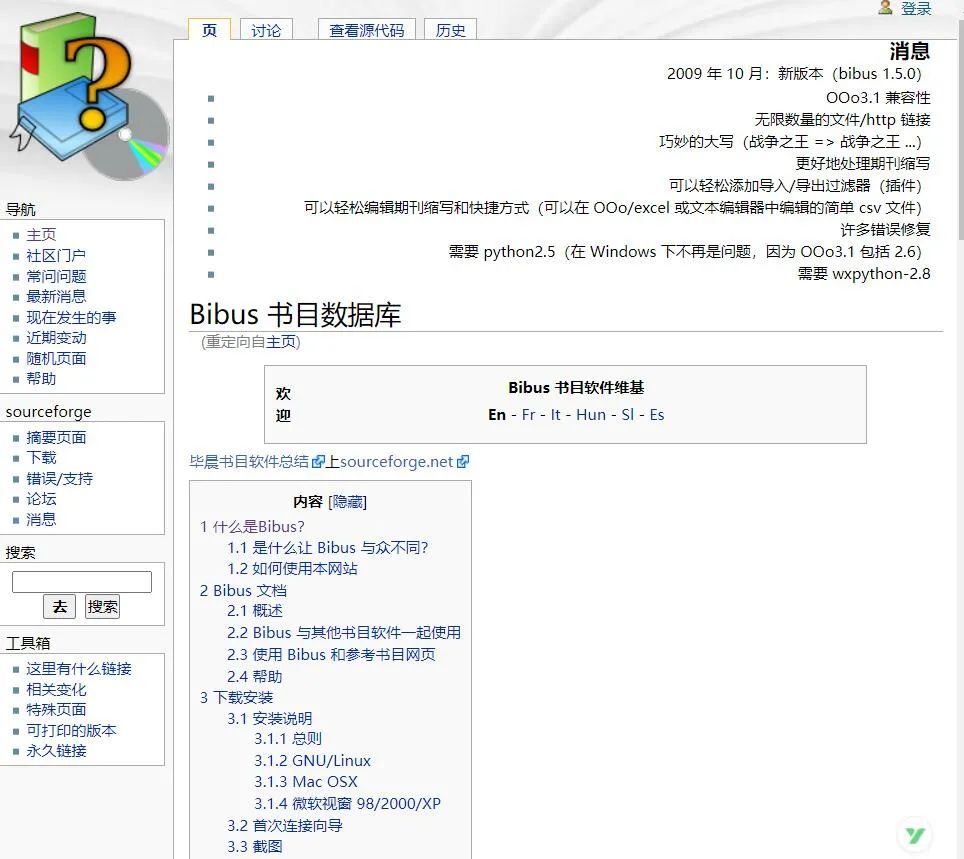Focus the sidebar search input field
The height and width of the screenshot is (859, 964).
tap(82, 582)
